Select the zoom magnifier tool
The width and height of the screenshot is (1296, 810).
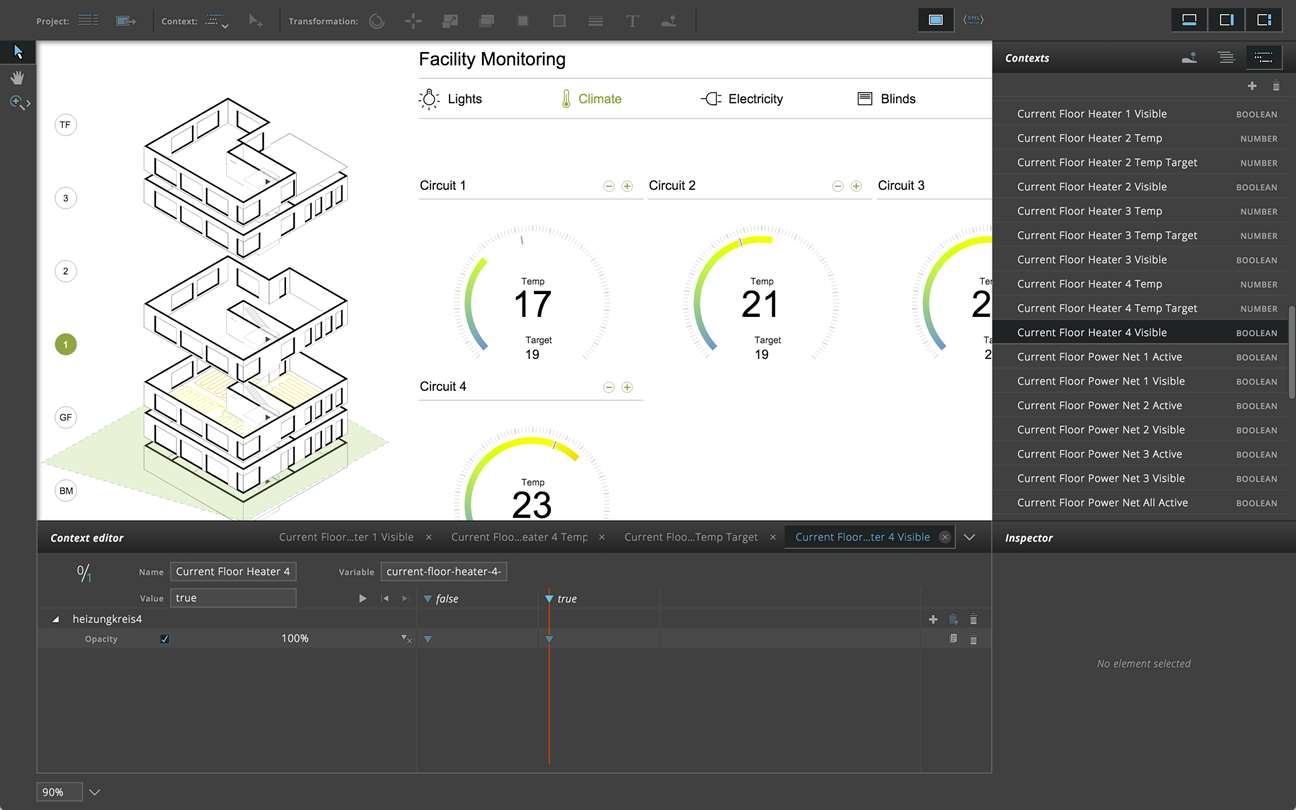pos(18,102)
